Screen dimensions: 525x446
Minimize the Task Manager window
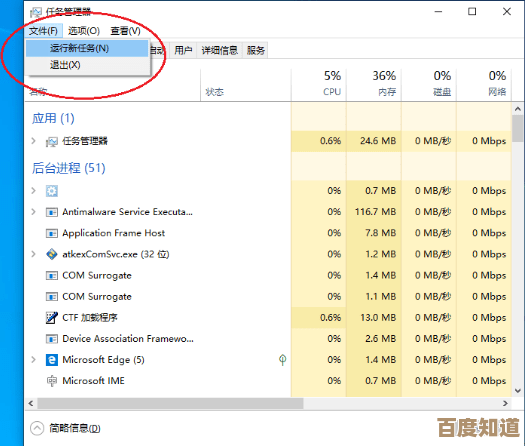(x=438, y=12)
